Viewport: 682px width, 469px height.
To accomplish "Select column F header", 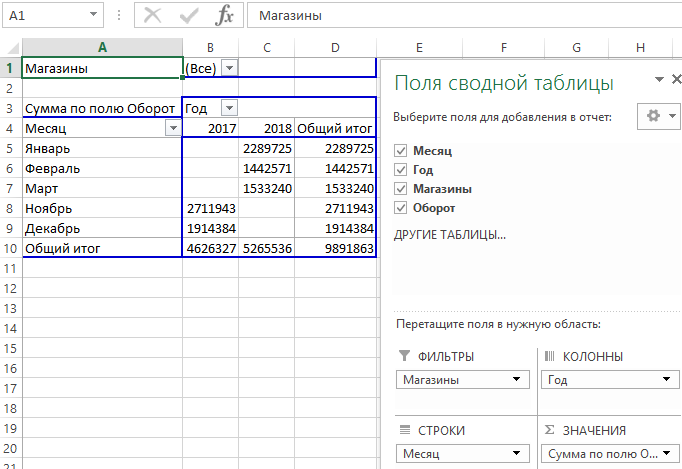I will pyautogui.click(x=504, y=47).
